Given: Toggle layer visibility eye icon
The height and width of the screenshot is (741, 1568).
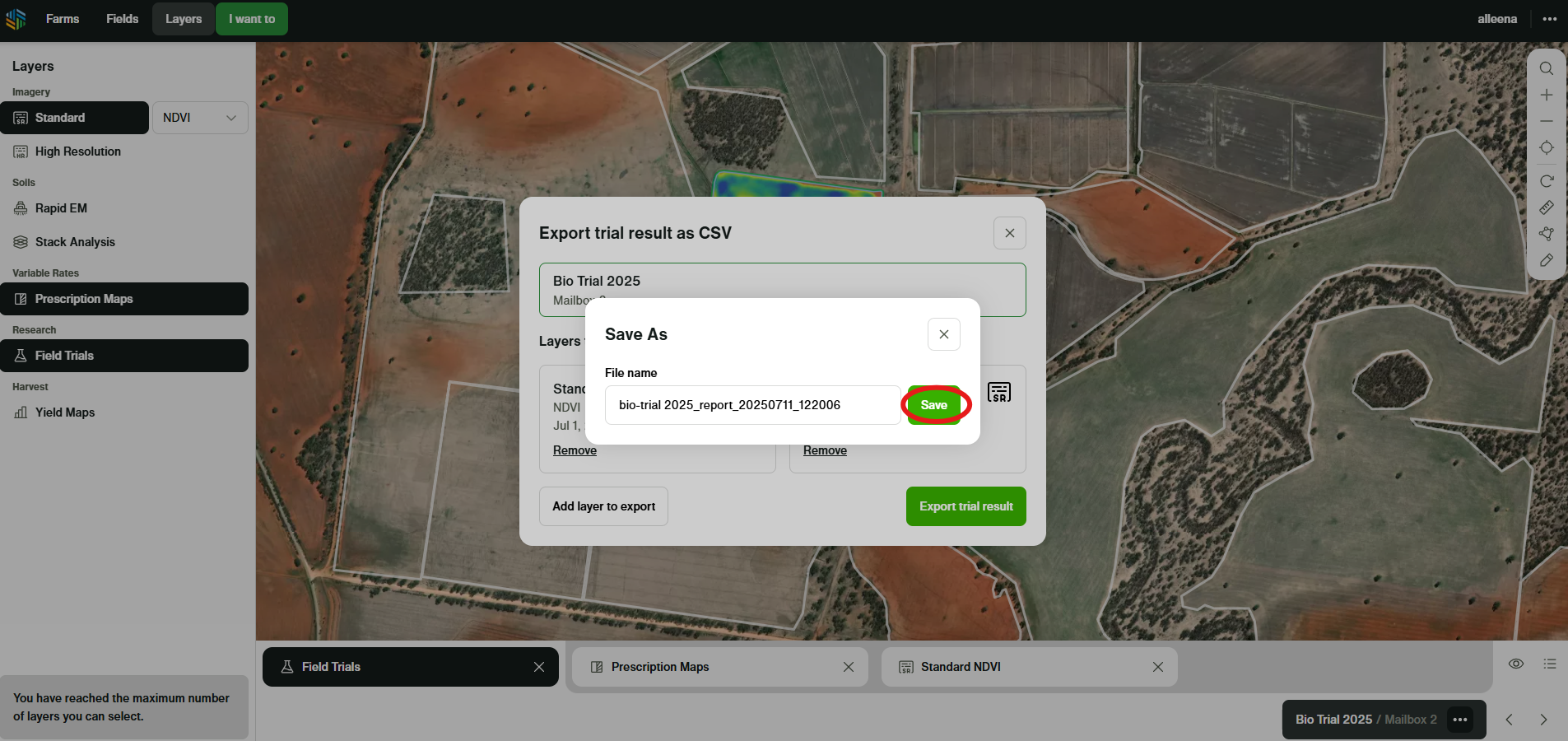Looking at the screenshot, I should pos(1515,664).
